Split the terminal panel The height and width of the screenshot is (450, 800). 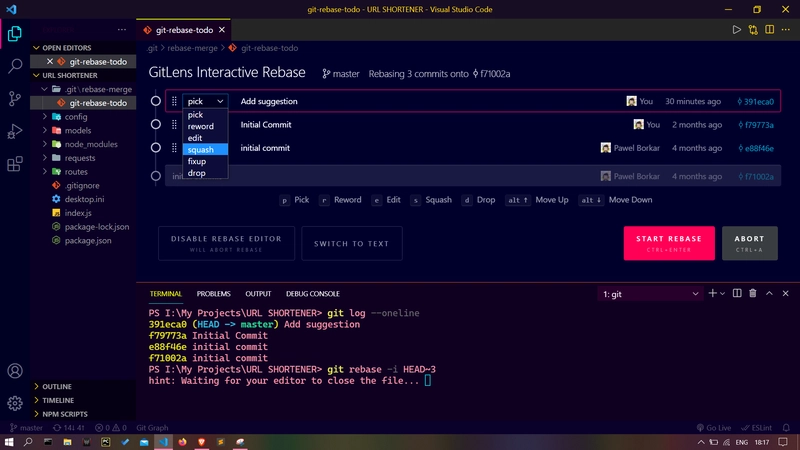[x=737, y=293]
